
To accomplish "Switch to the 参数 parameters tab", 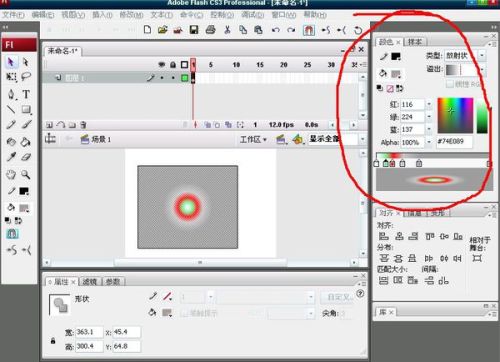I will click(x=113, y=282).
